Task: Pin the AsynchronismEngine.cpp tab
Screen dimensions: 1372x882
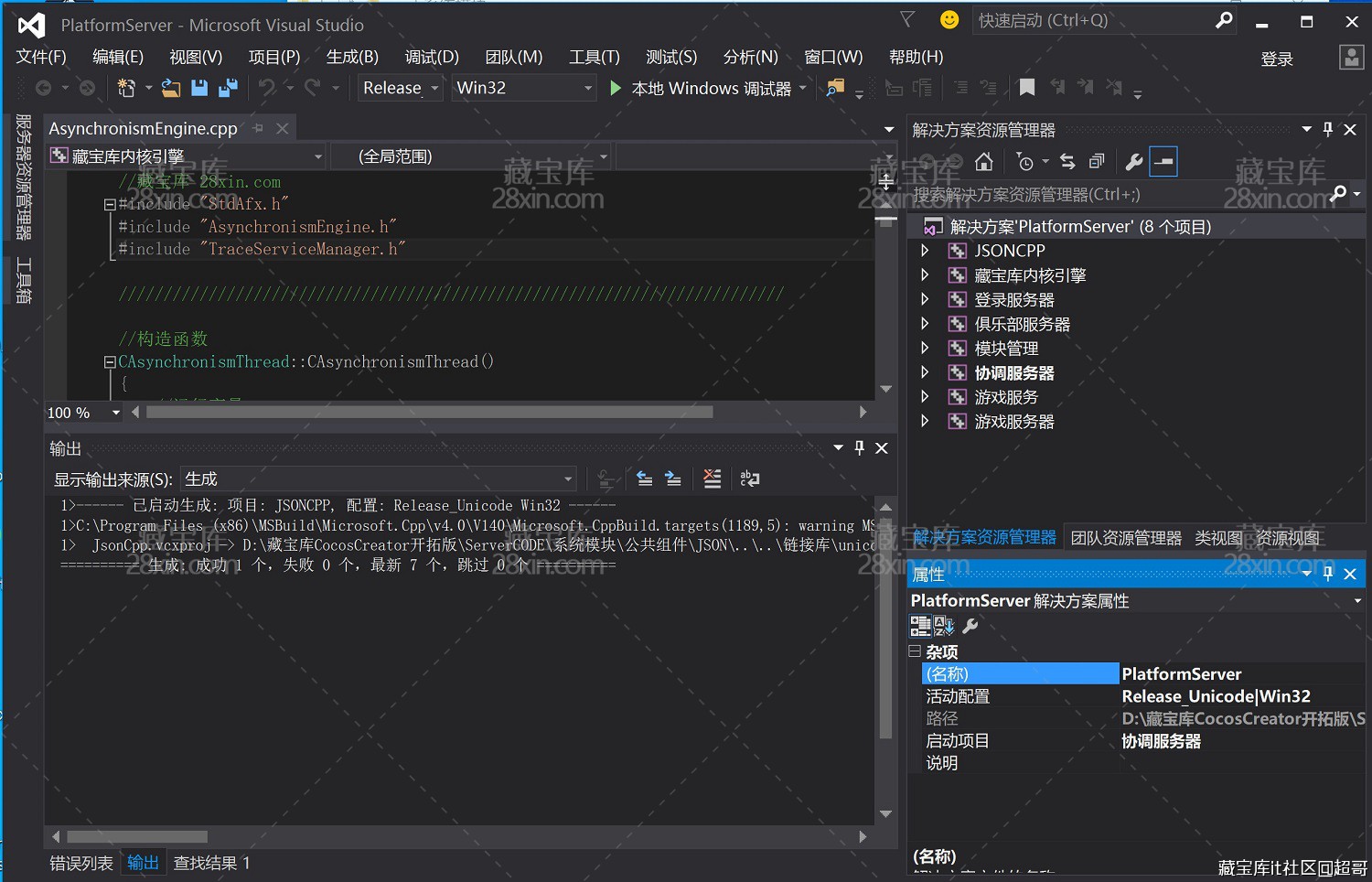Action: 259,129
